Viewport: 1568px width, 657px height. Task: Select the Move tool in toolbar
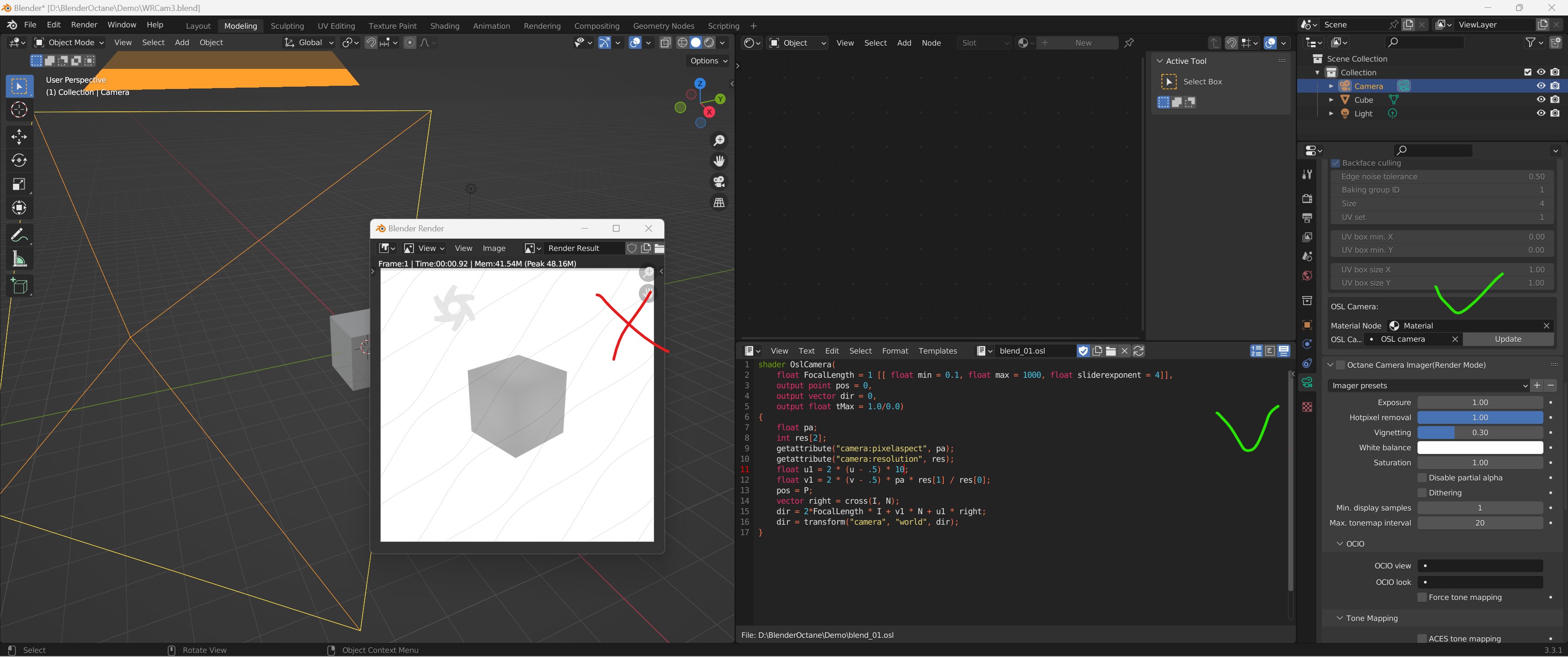pyautogui.click(x=19, y=136)
